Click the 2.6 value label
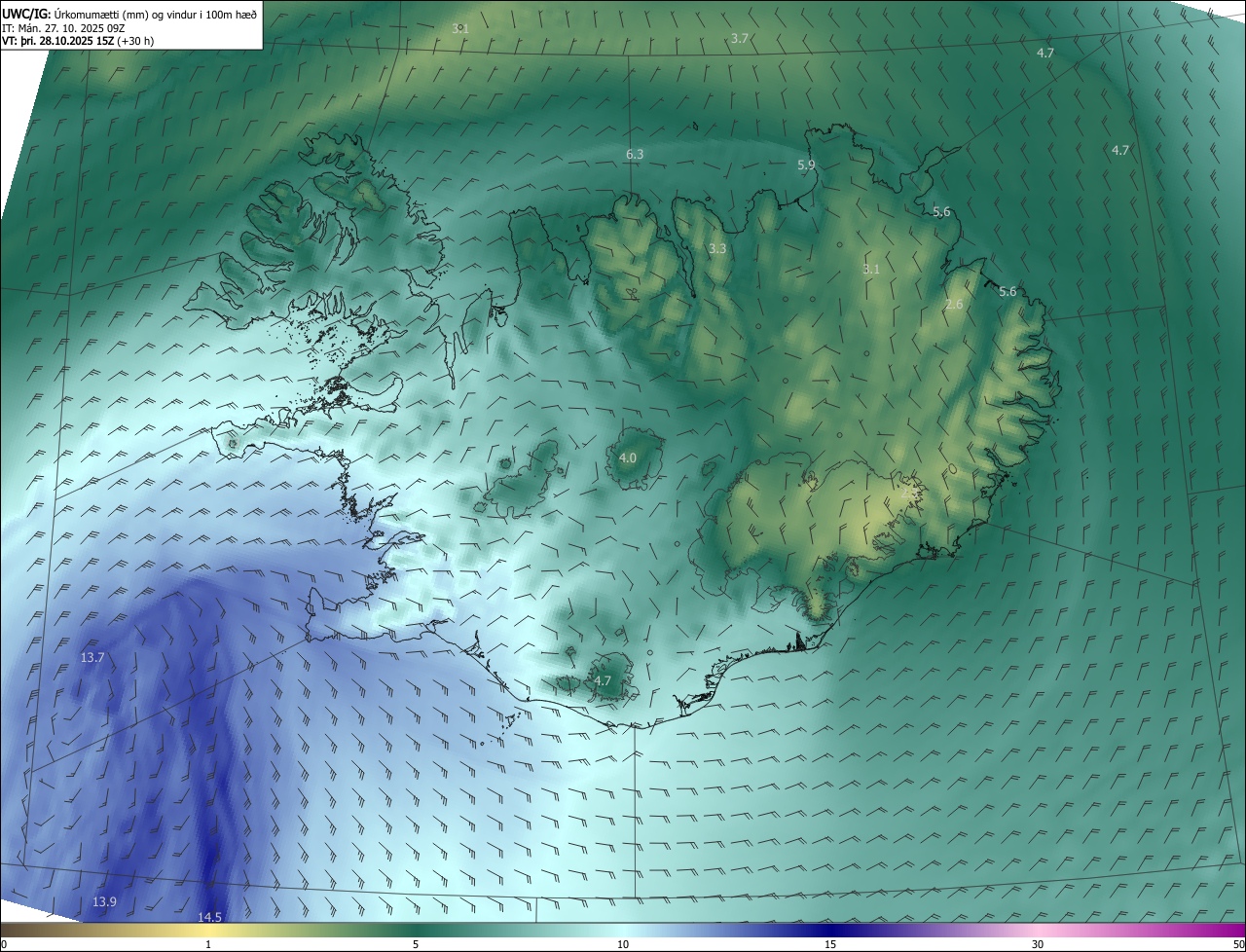1246x952 pixels. (x=954, y=305)
